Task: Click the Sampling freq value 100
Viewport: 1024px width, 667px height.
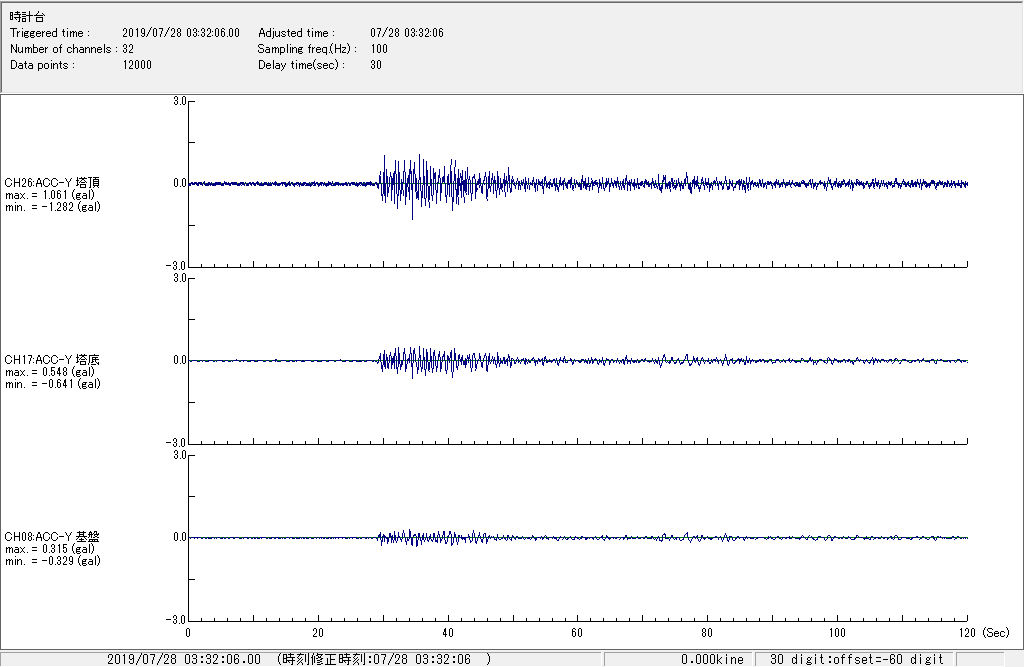Action: pyautogui.click(x=379, y=49)
